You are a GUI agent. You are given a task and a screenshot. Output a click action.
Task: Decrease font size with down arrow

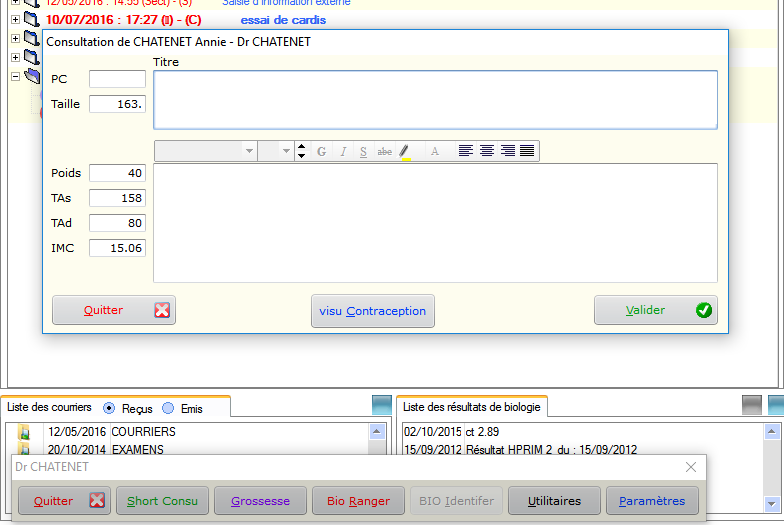(302, 156)
